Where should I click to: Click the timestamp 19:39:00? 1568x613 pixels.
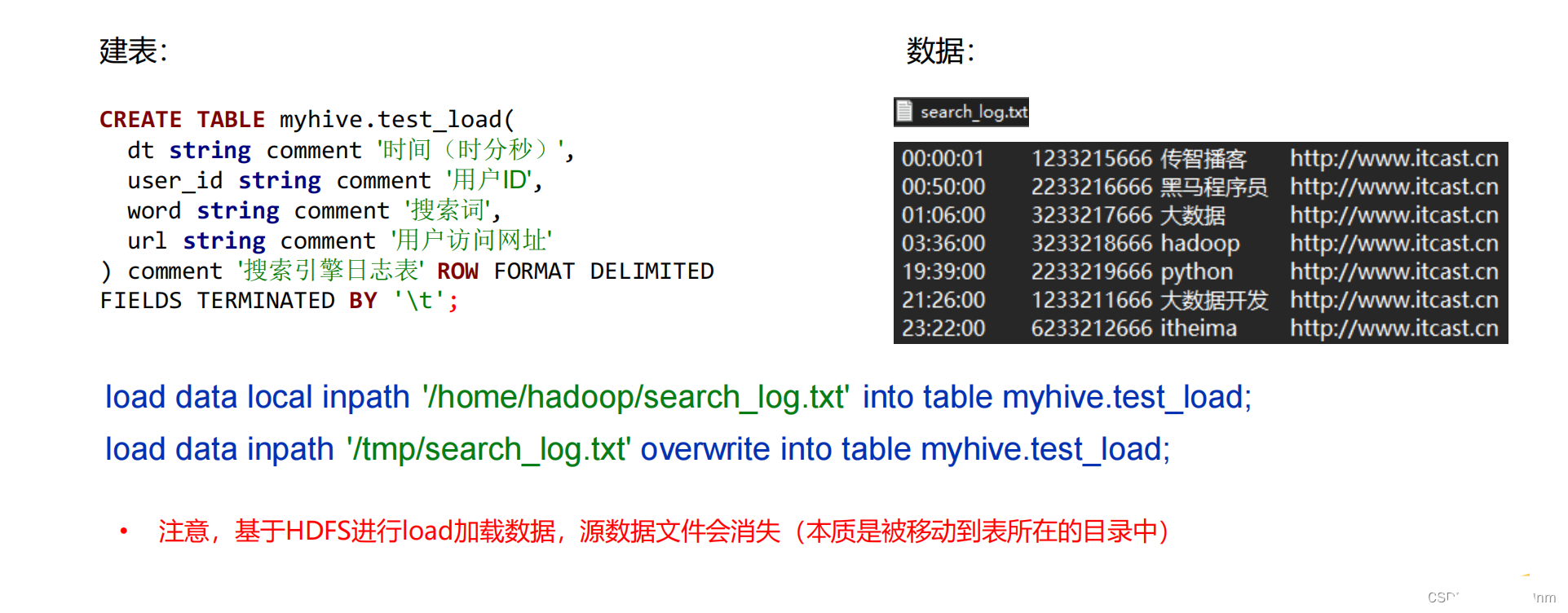tap(943, 271)
